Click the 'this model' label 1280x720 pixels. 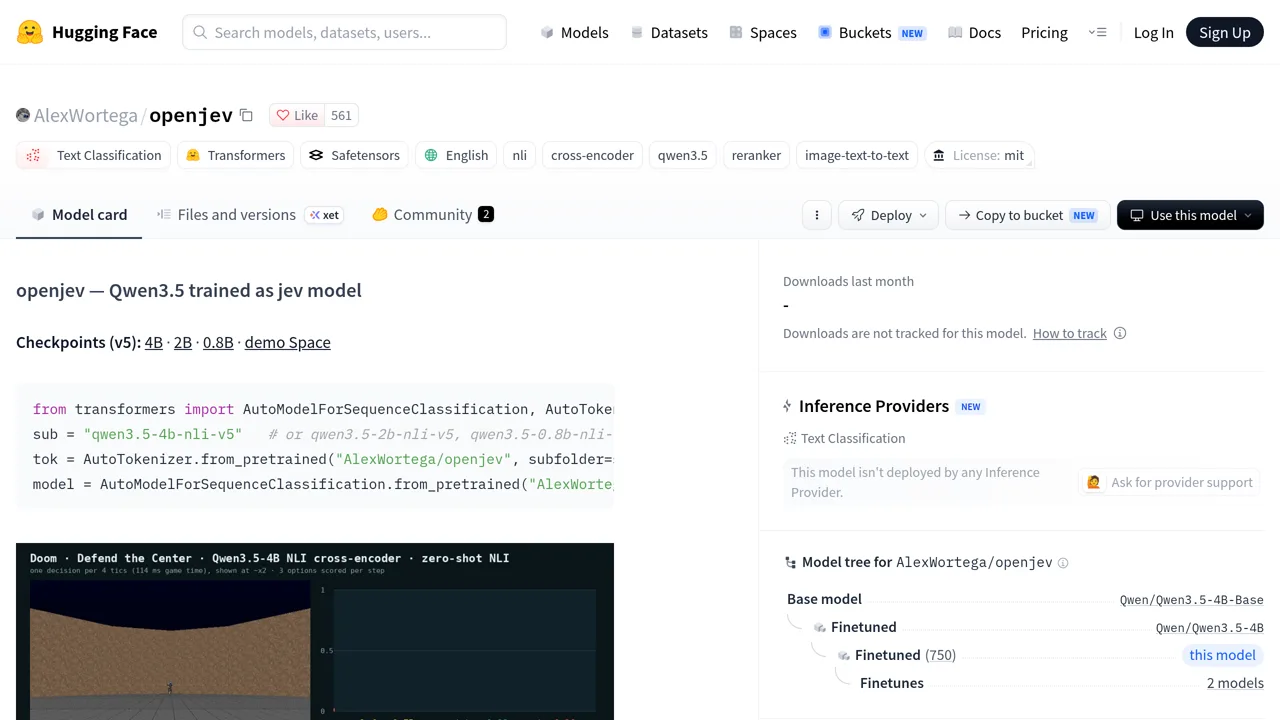[1222, 655]
